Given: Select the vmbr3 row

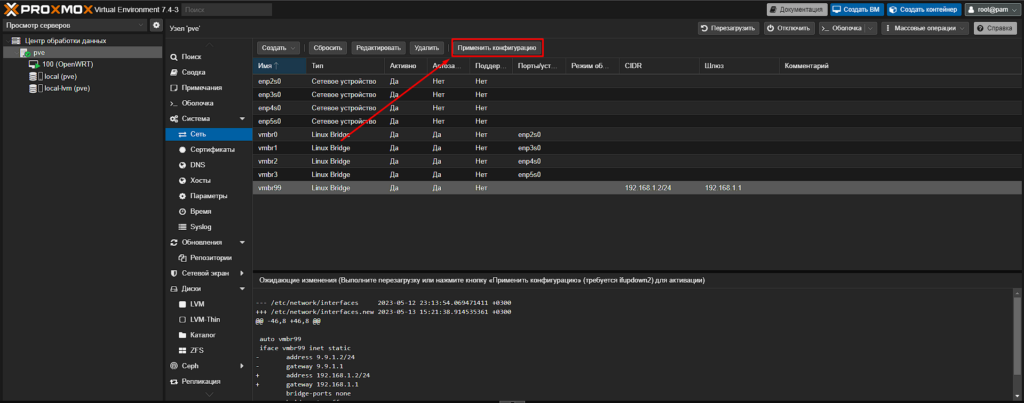Looking at the screenshot, I should [635, 174].
